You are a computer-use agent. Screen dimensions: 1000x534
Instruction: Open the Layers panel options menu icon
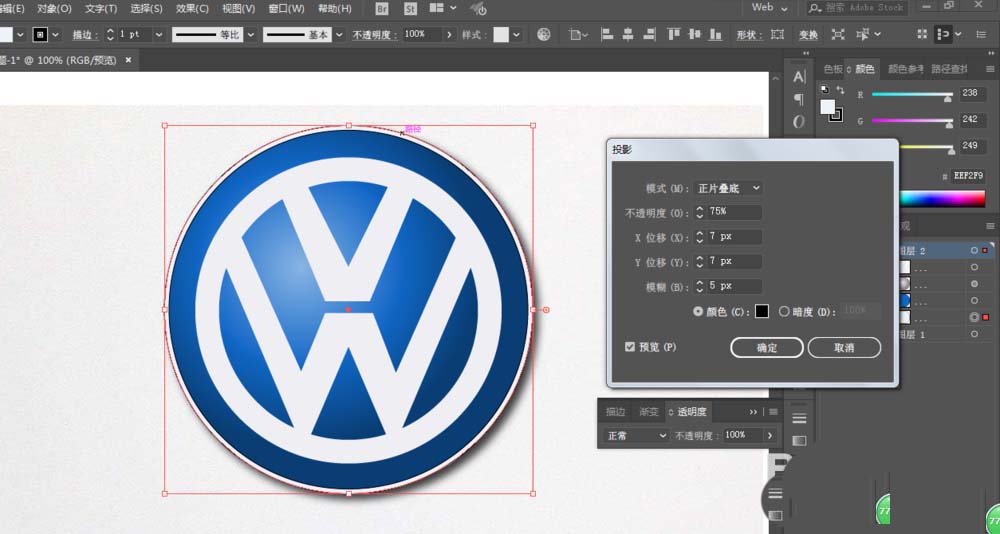point(990,226)
